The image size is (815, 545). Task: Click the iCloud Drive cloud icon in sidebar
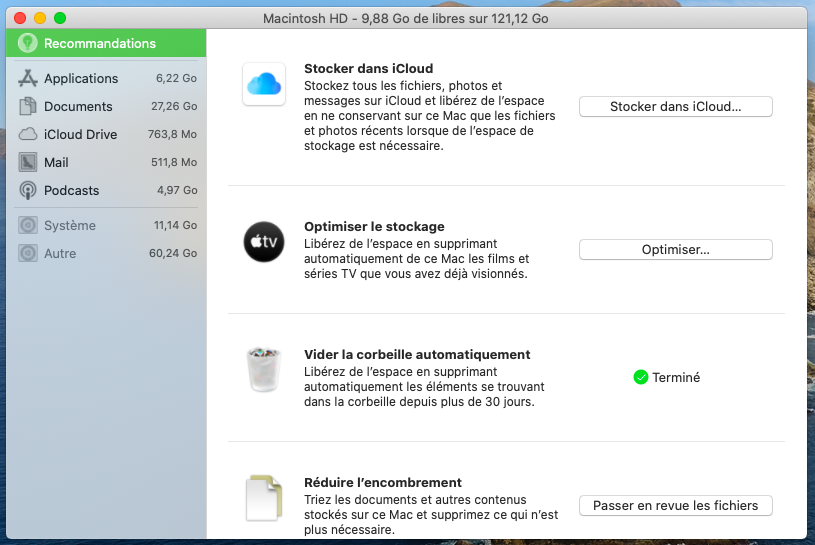click(28, 135)
